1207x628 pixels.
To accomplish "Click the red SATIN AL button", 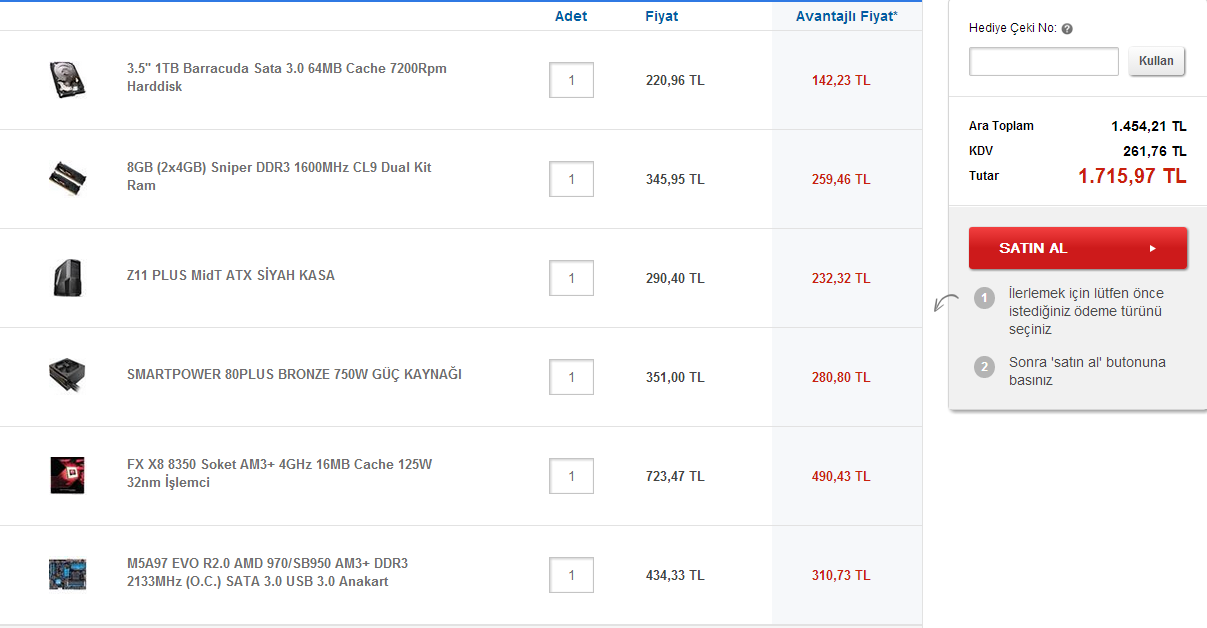I will (1078, 248).
